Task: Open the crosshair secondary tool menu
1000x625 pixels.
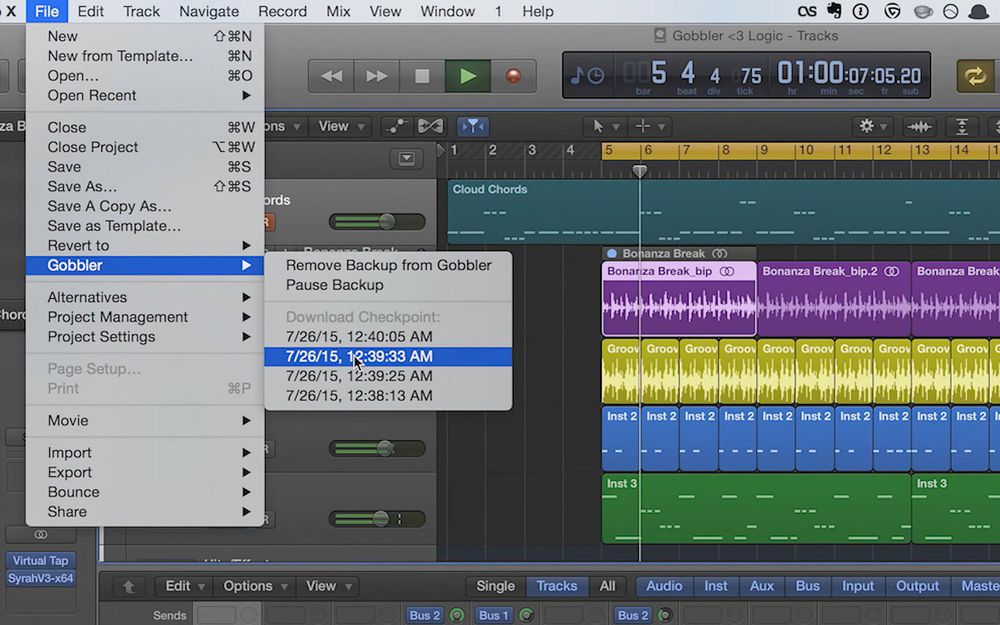Action: click(649, 126)
